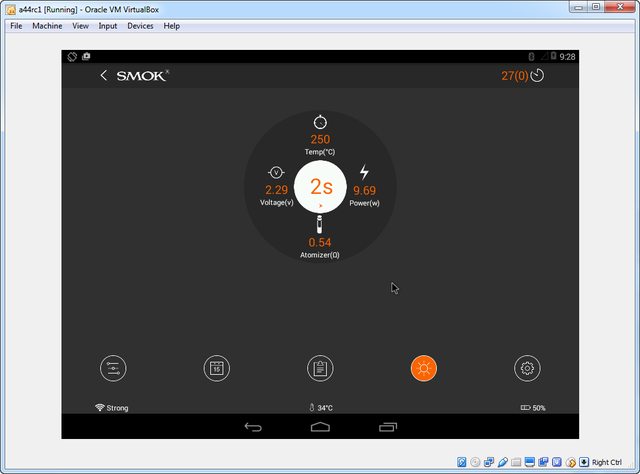Tap the temperature gauge icon above 250
The image size is (640, 474).
(x=320, y=122)
